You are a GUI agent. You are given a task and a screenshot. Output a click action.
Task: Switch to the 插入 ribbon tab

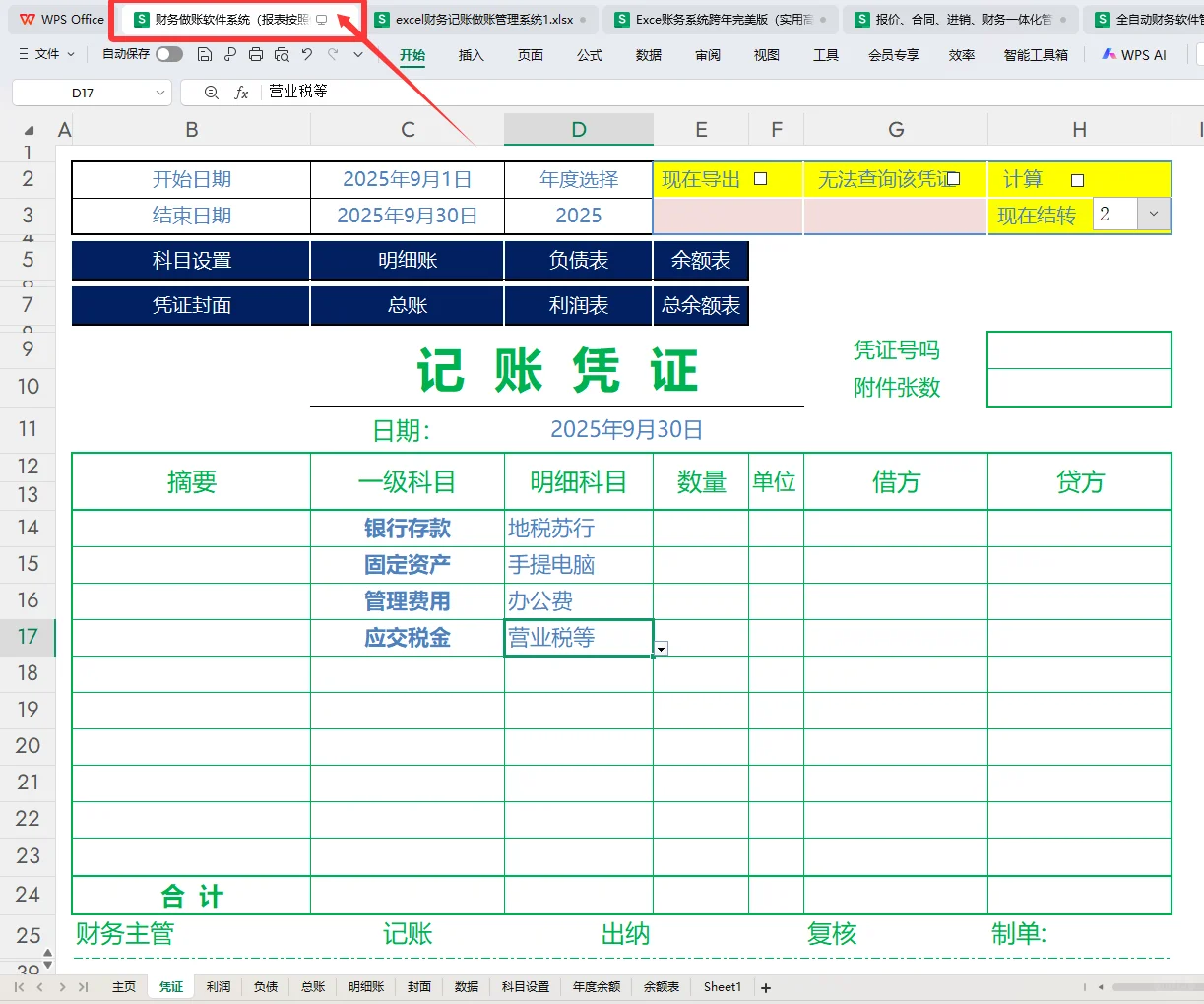coord(471,56)
